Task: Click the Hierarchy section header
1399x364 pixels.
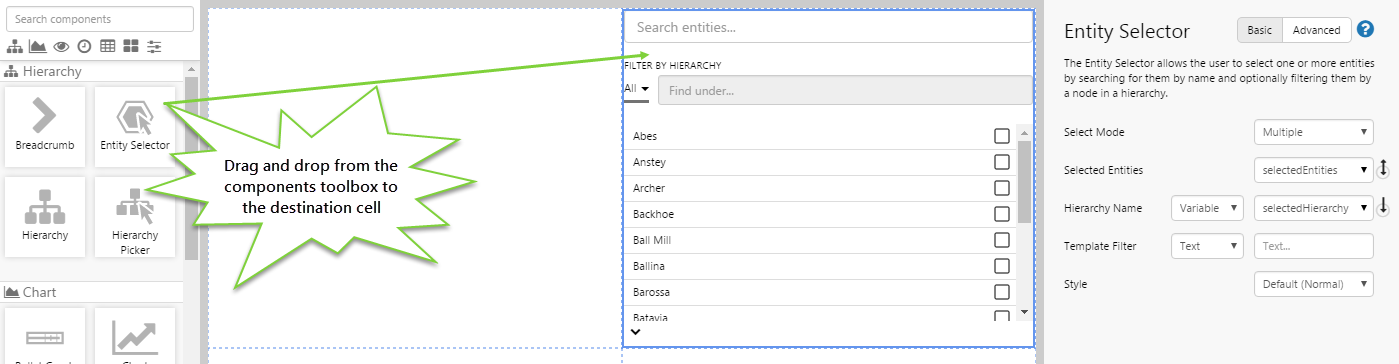Action: click(92, 71)
